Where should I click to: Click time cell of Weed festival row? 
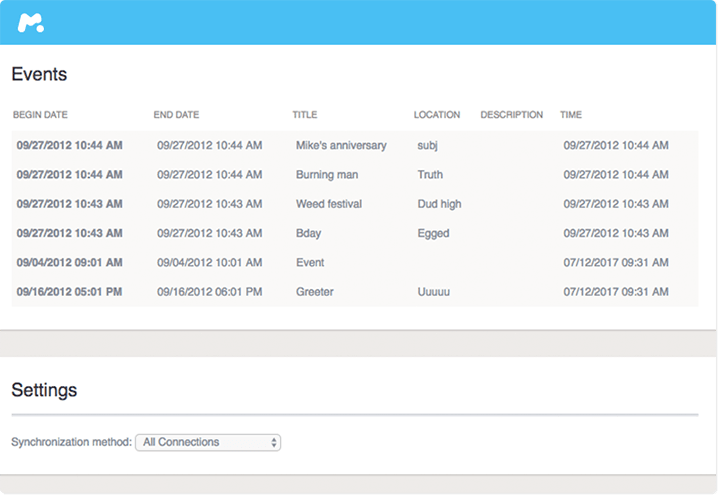click(616, 204)
